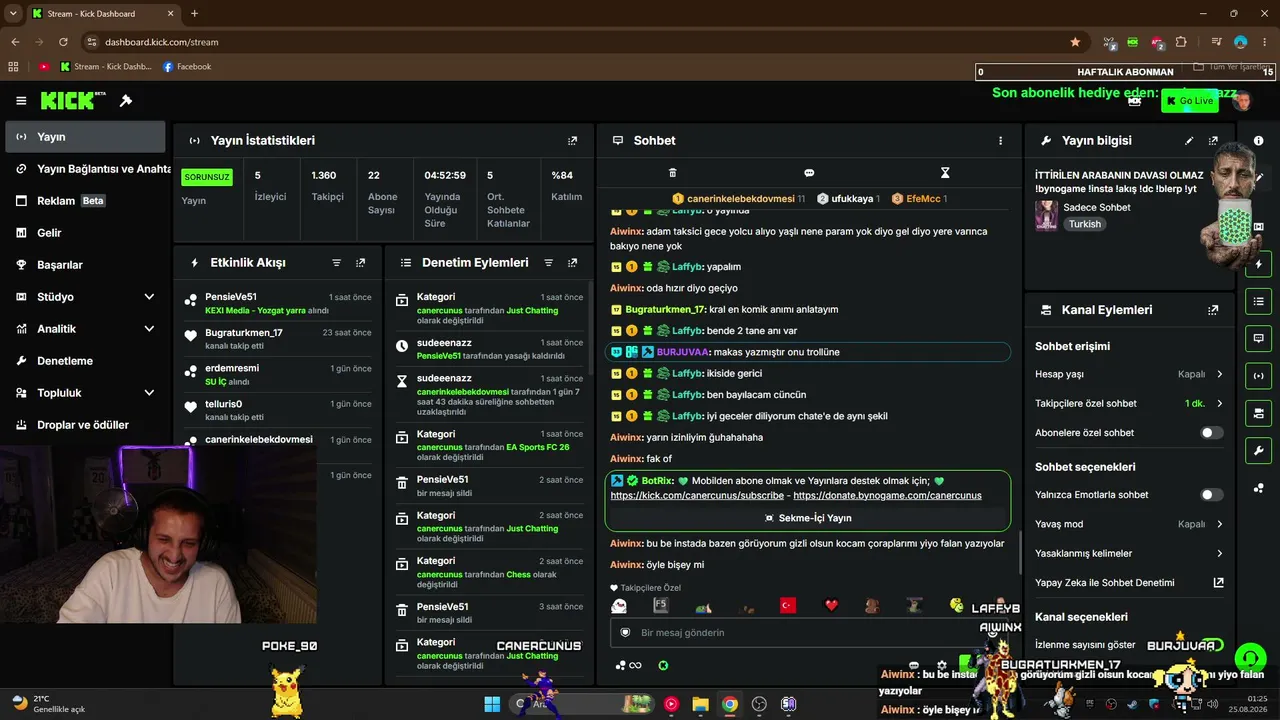Image resolution: width=1280 pixels, height=720 pixels.
Task: Open Başarılar page
Action: click(x=85, y=265)
